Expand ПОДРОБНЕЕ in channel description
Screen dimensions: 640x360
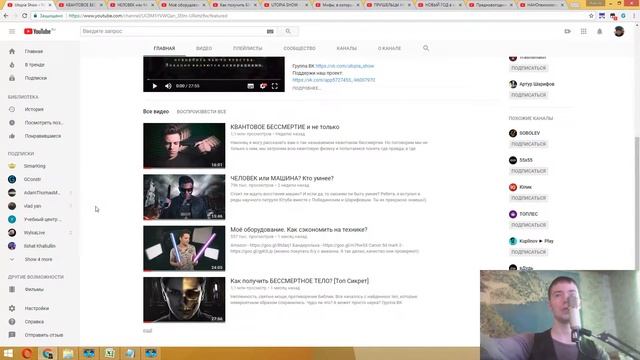[307, 88]
